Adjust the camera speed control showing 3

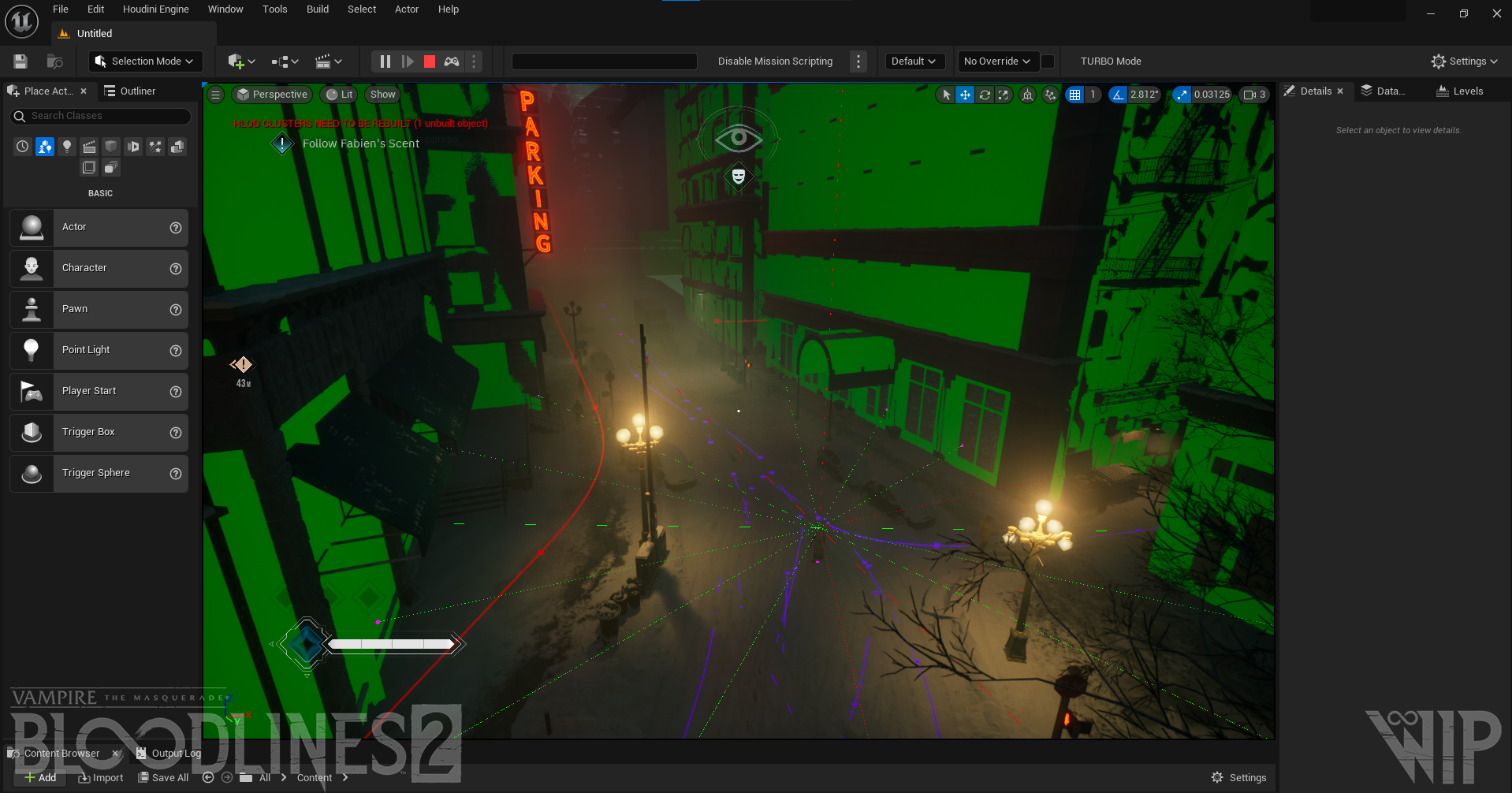point(1254,94)
